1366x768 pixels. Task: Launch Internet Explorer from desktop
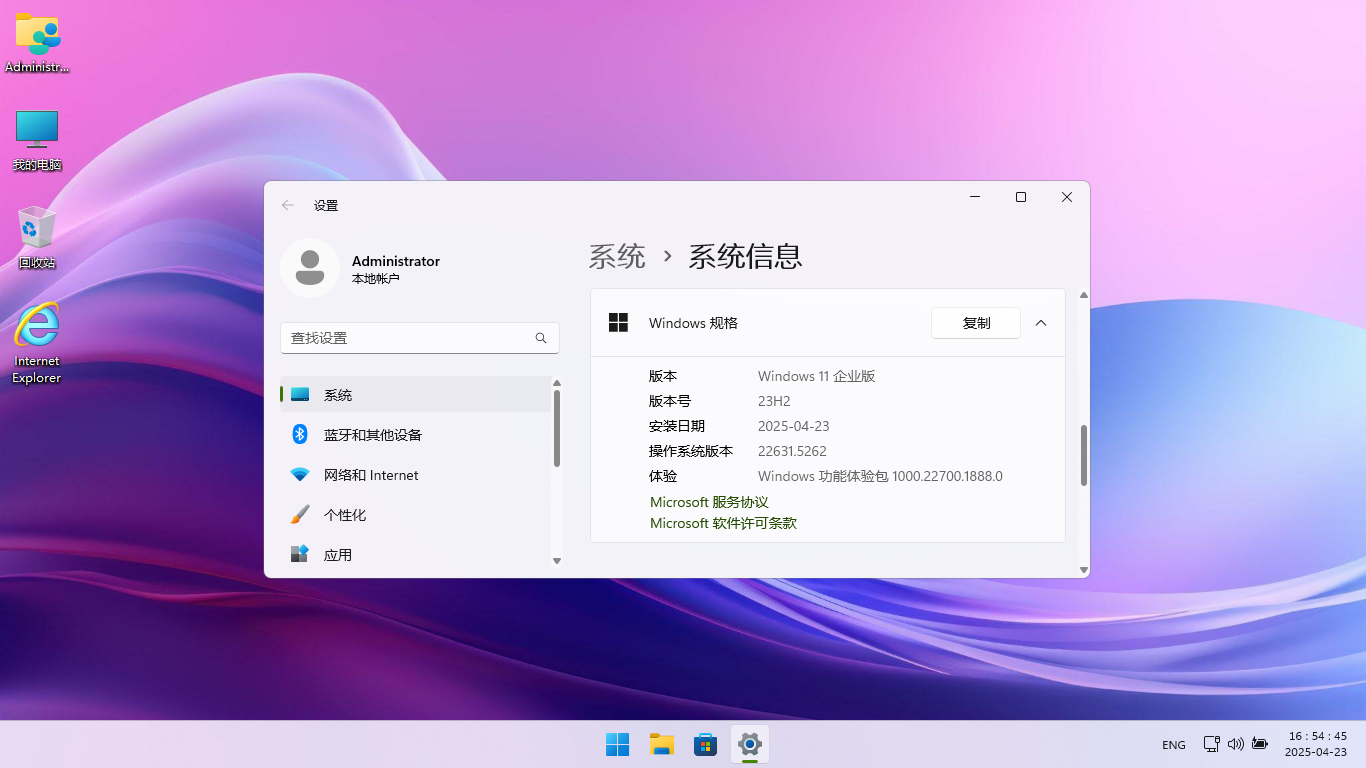point(37,342)
